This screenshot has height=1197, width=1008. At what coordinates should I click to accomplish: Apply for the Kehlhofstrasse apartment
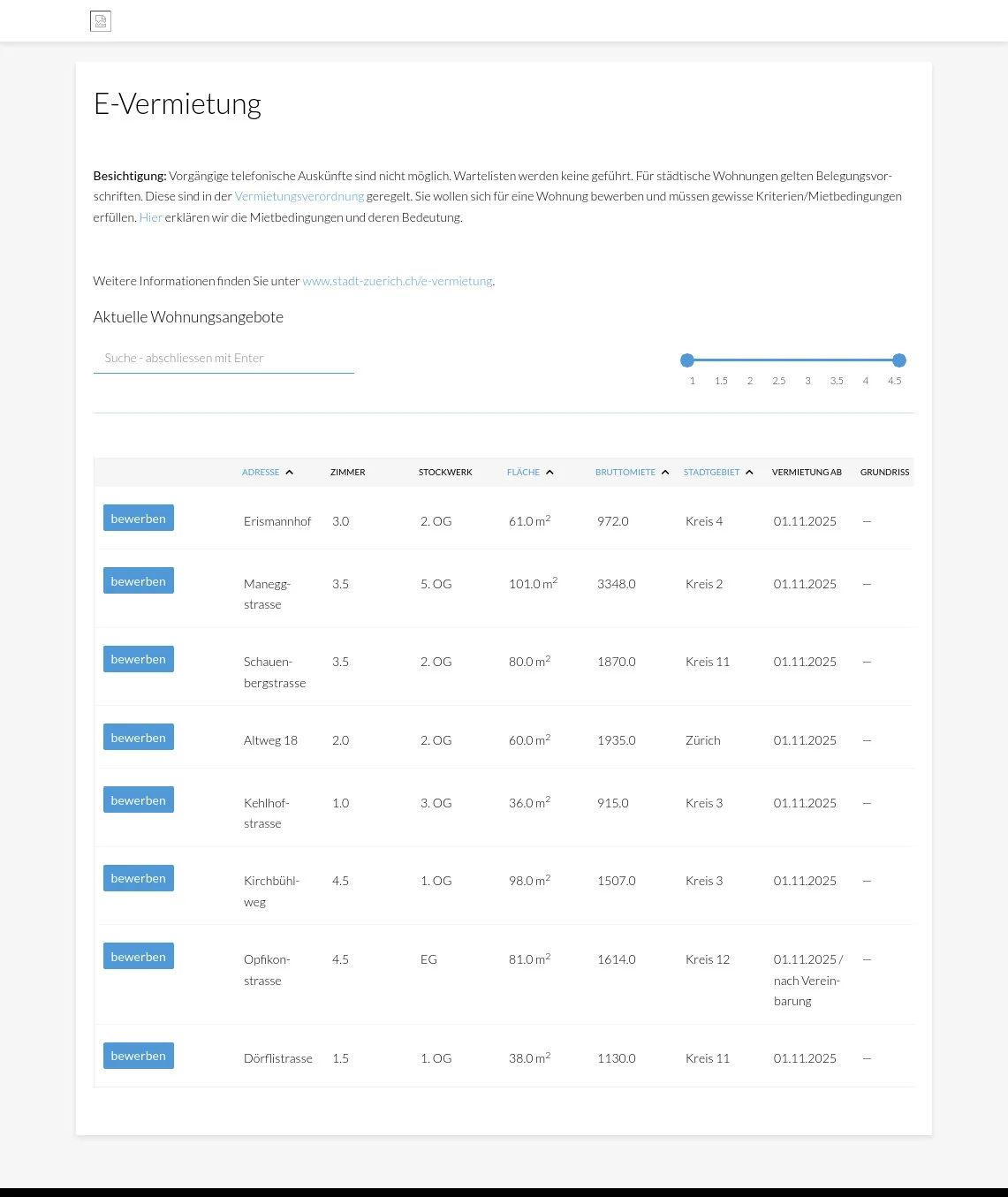139,800
